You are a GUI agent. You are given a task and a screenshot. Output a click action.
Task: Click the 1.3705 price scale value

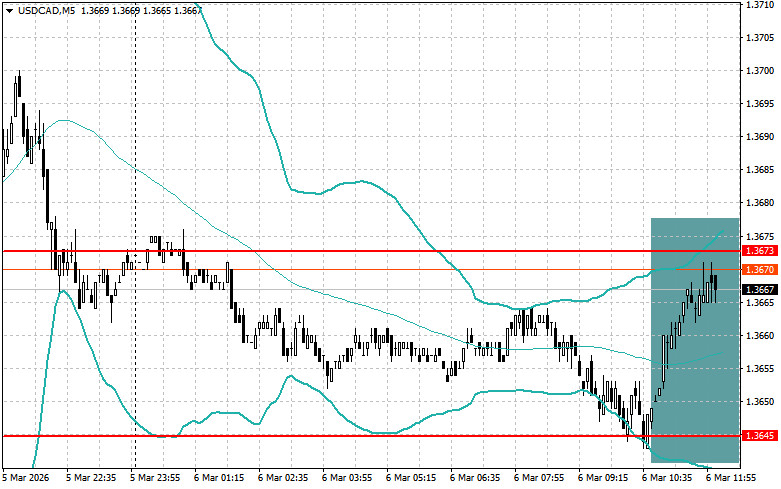[760, 37]
